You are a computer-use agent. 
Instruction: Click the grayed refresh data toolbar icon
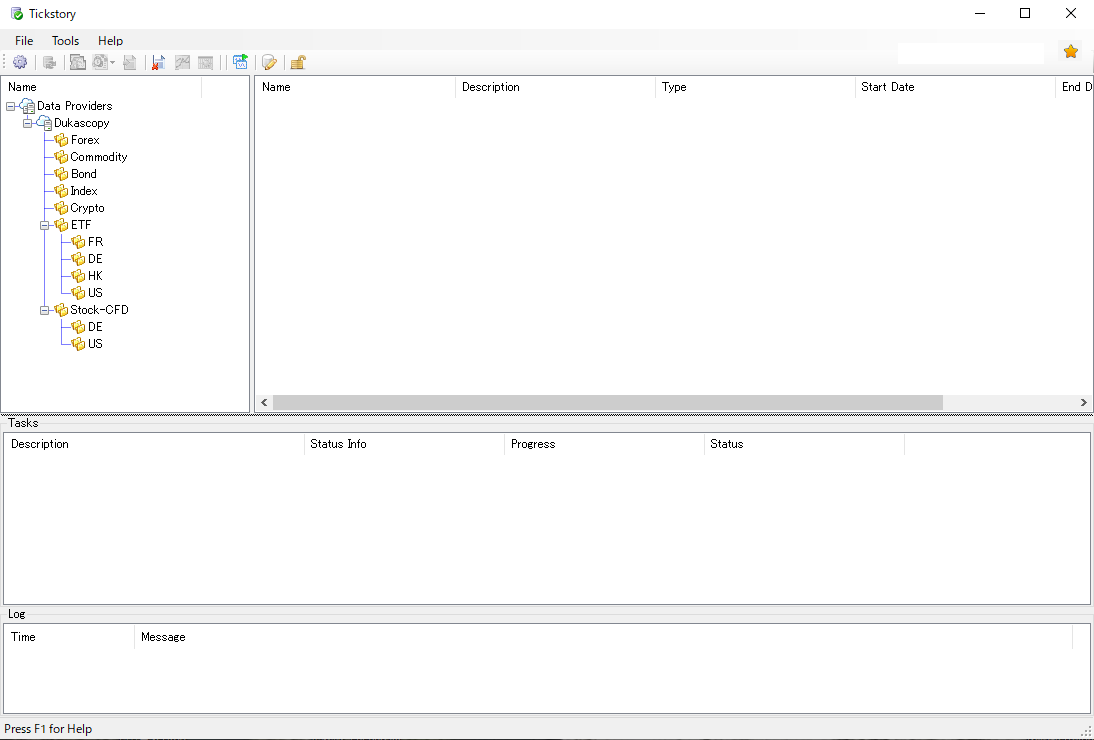click(50, 63)
